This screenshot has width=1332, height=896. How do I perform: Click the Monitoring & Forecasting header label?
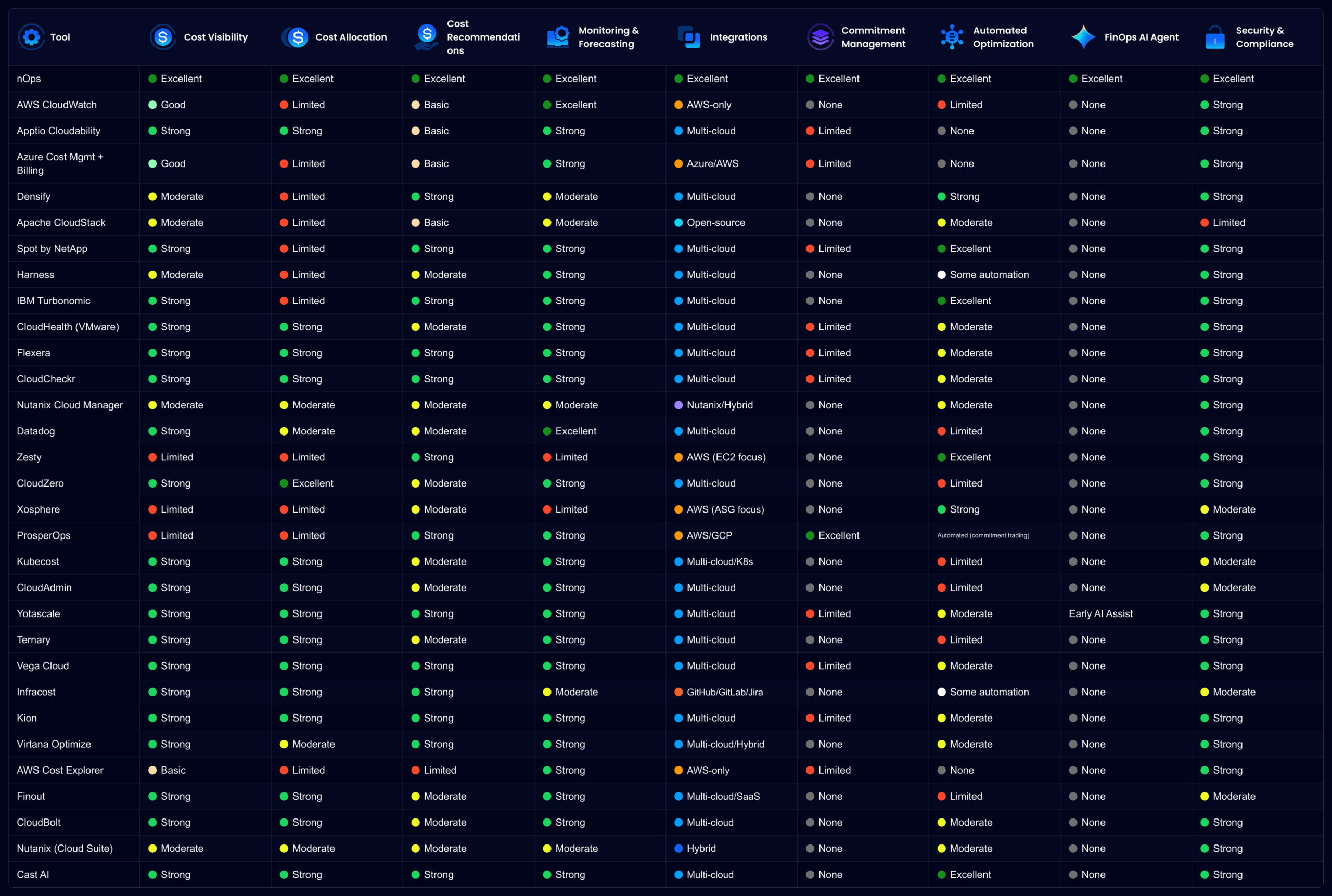(x=609, y=37)
